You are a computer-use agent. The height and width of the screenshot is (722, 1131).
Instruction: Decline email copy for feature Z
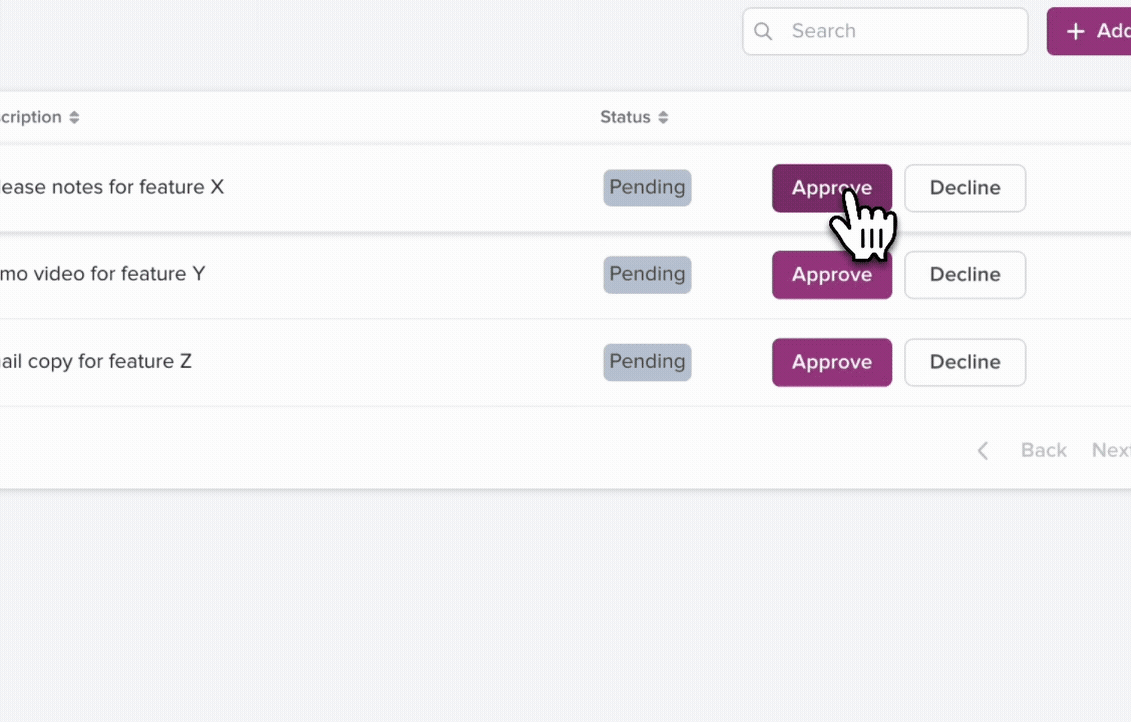tap(965, 362)
